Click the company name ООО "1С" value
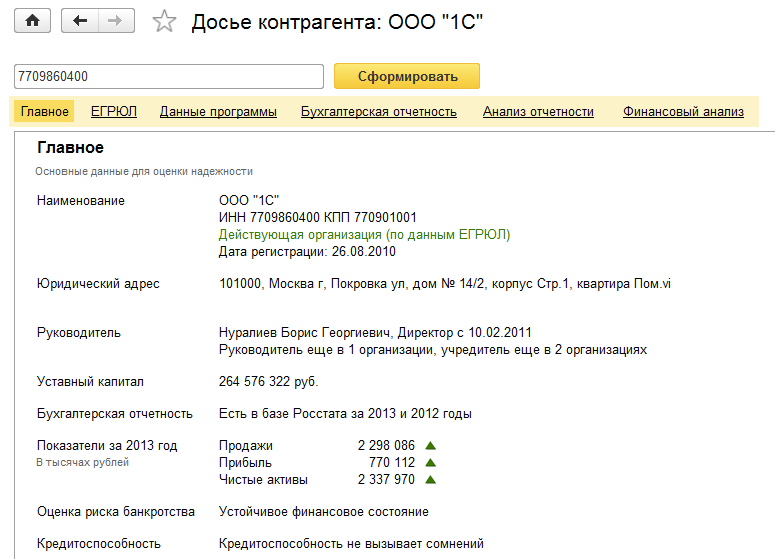This screenshot has height=559, width=775. (x=249, y=200)
